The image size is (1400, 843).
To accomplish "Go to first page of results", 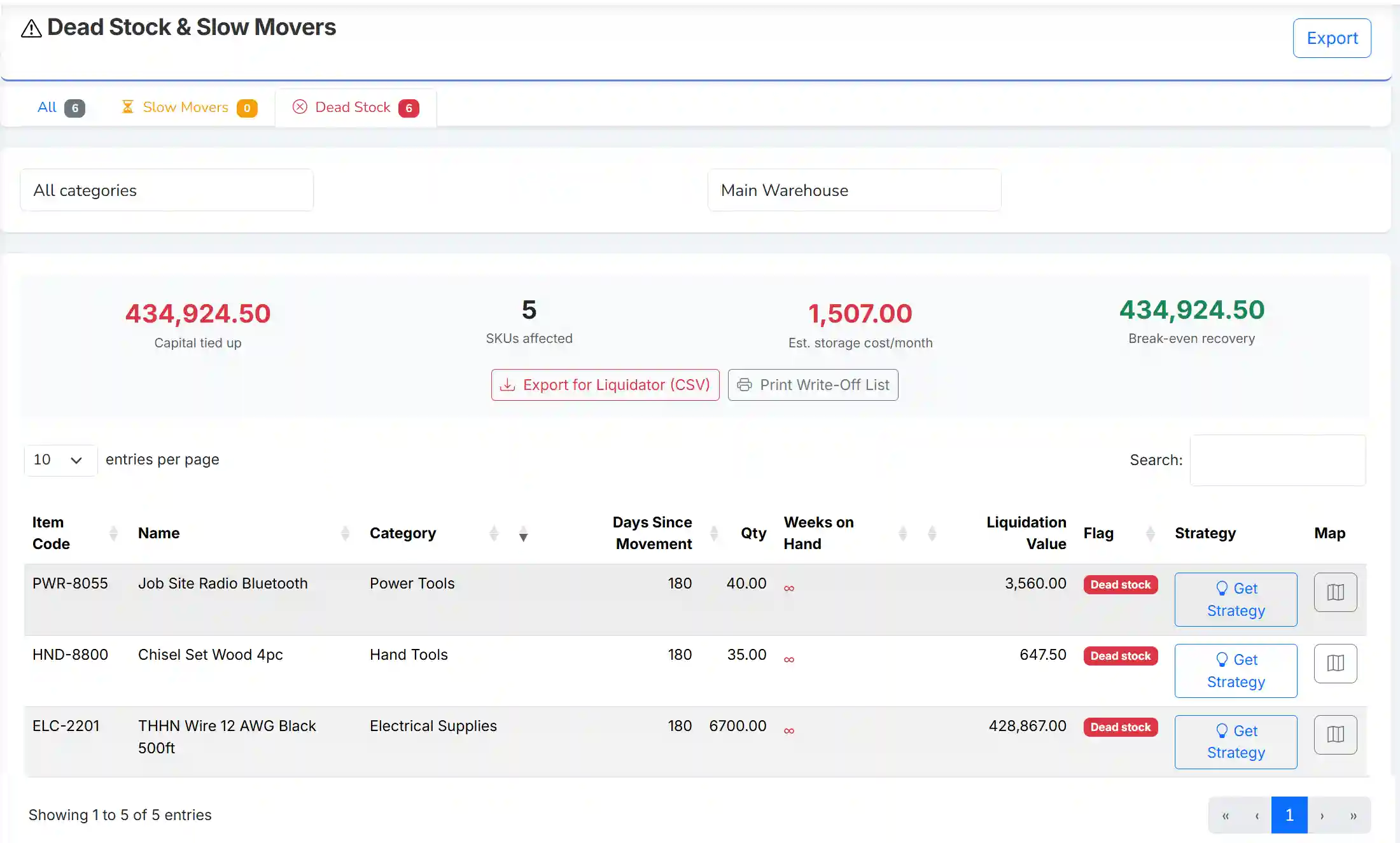I will click(1225, 815).
